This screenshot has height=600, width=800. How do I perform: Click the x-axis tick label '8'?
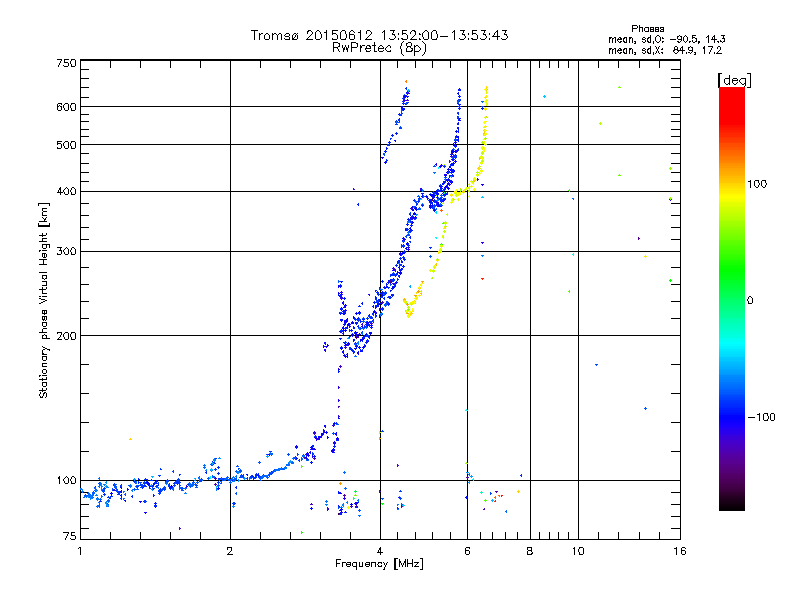pos(530,551)
